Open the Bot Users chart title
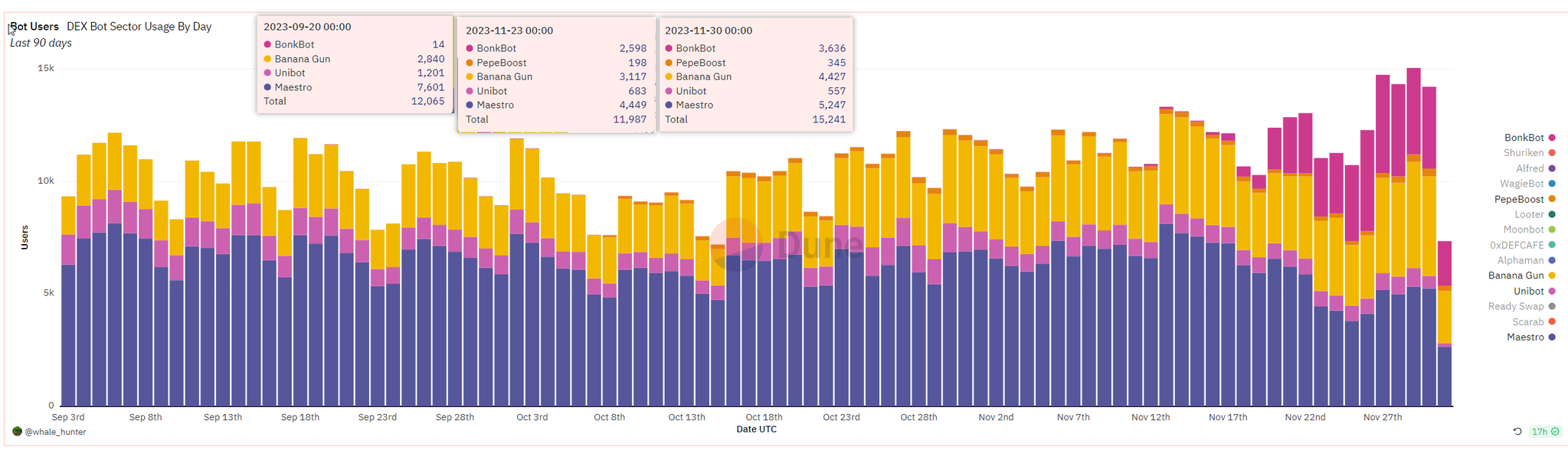This screenshot has width=1568, height=453. (x=34, y=27)
